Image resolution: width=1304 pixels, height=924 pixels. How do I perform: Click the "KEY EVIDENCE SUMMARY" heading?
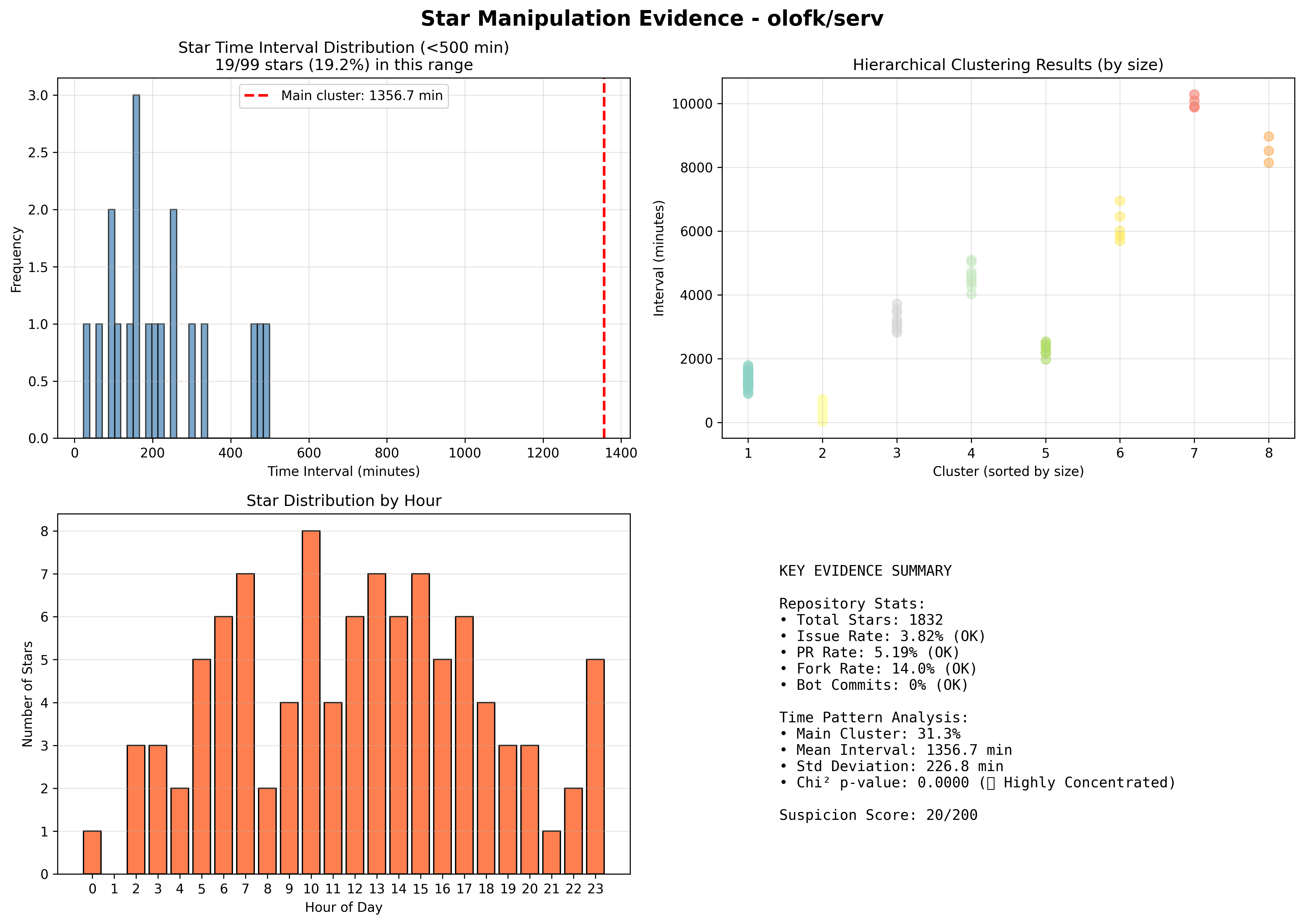coord(865,571)
